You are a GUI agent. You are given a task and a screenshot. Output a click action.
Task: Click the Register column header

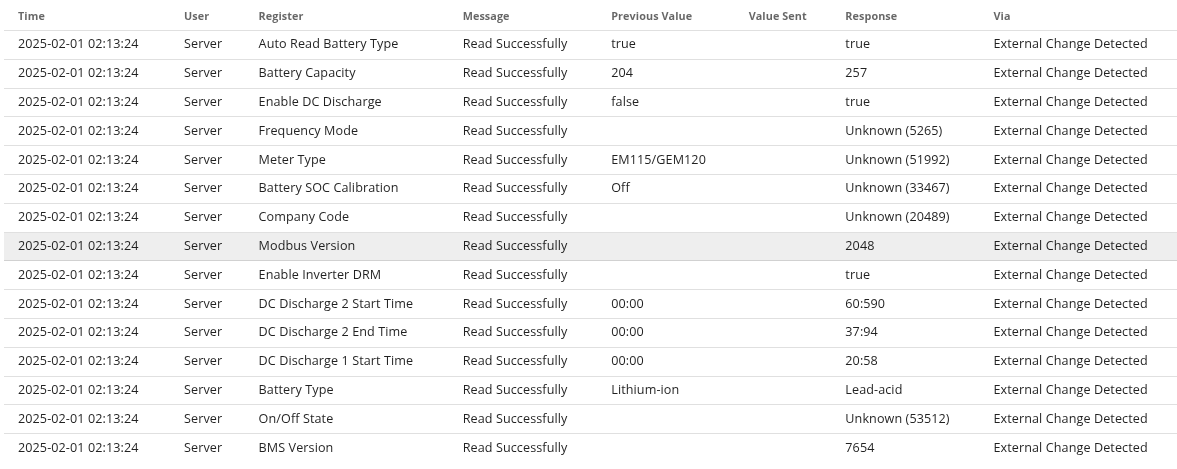pos(281,16)
